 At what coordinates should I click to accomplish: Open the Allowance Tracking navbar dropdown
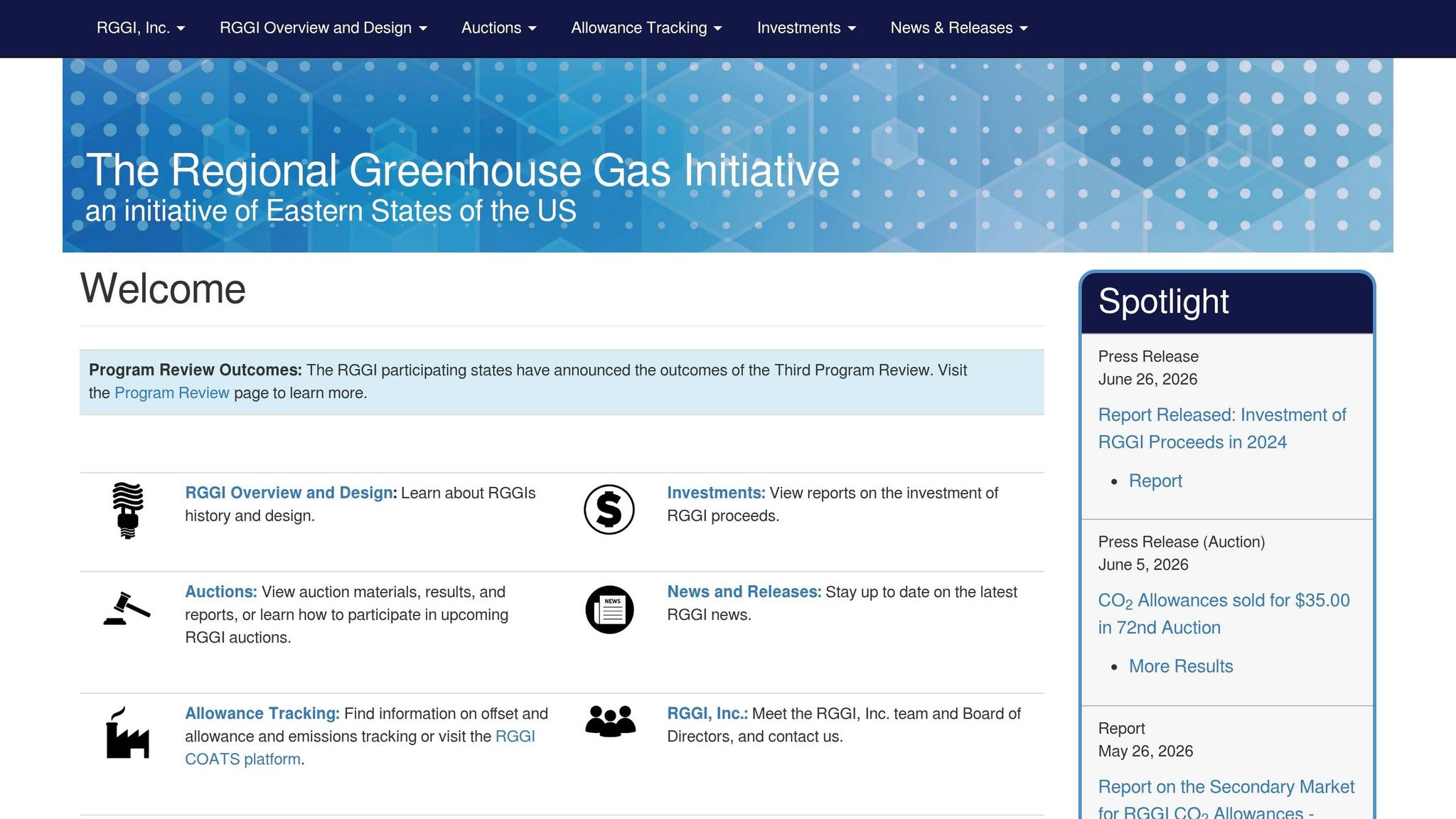pos(647,28)
